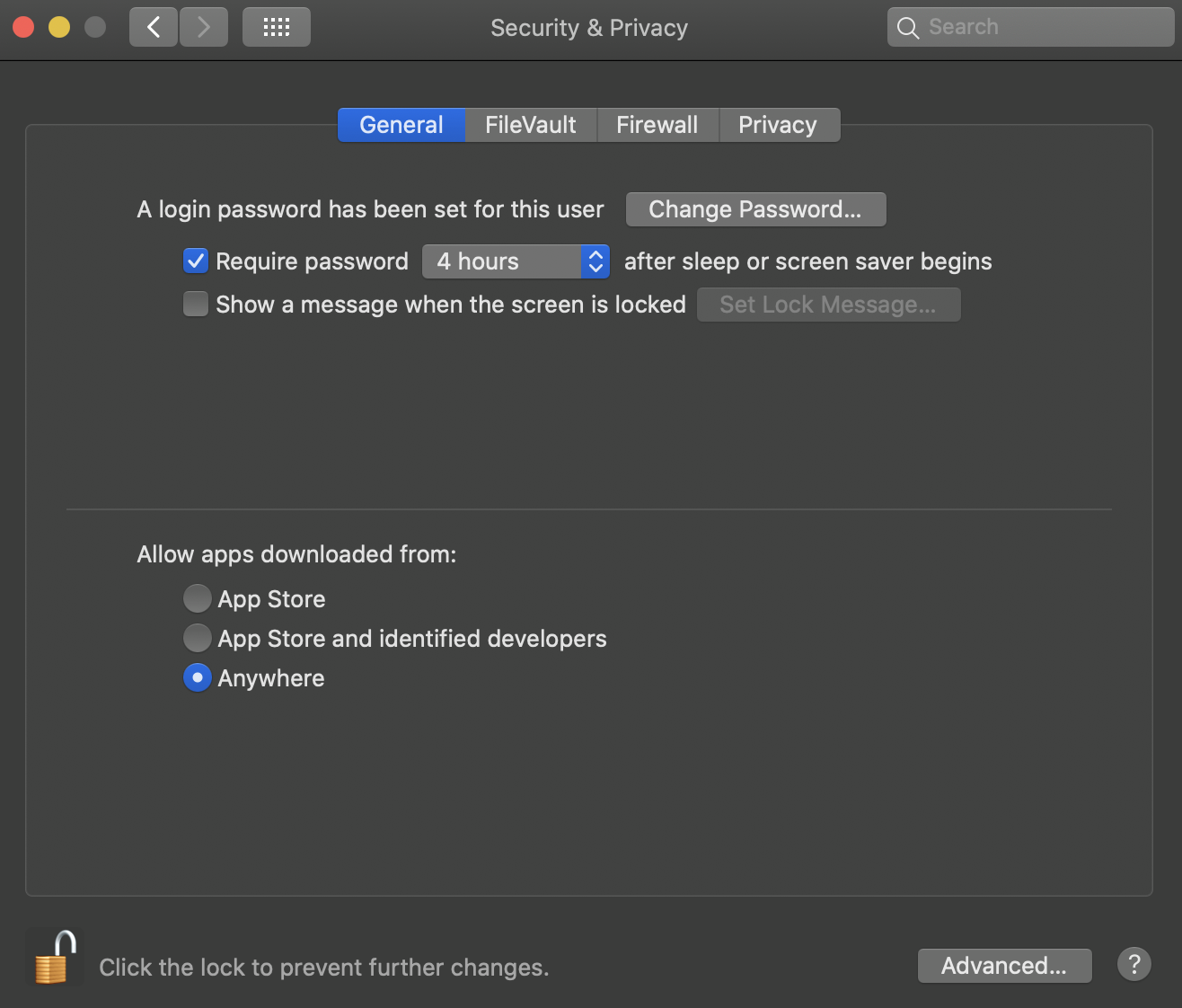This screenshot has width=1182, height=1008.
Task: Close the Security & Privacy window
Action: coord(24,27)
